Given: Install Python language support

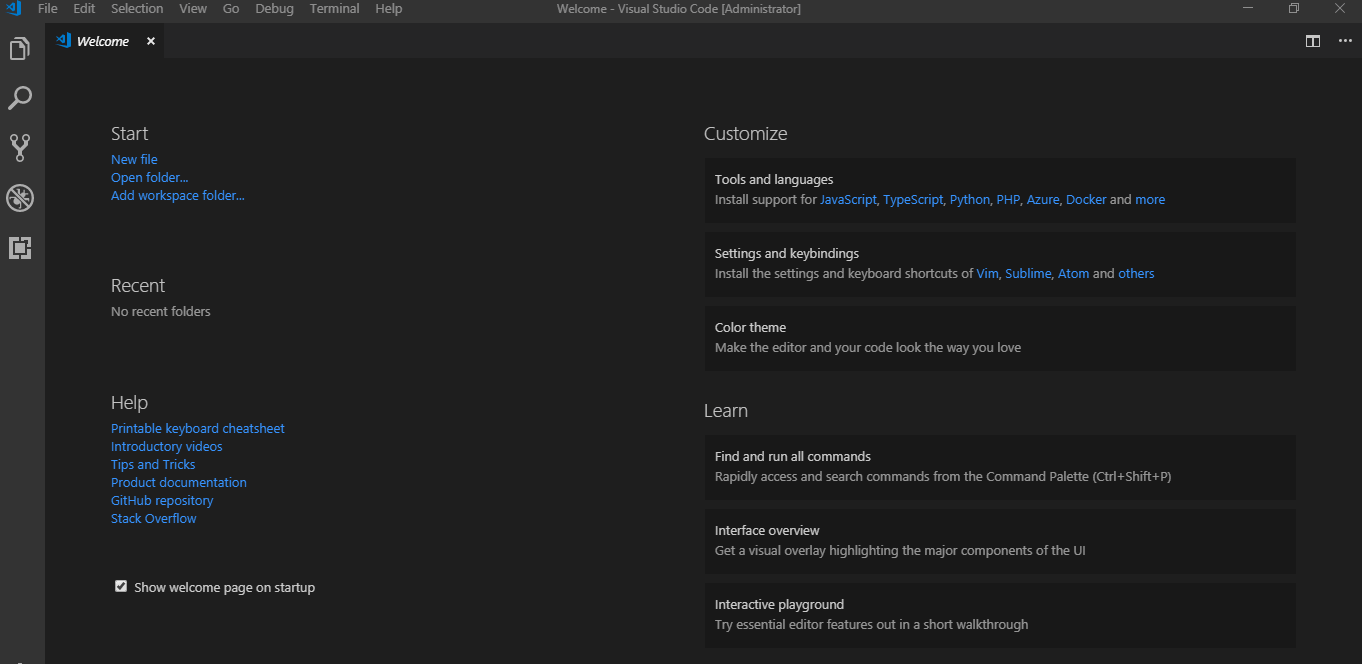Looking at the screenshot, I should (969, 199).
